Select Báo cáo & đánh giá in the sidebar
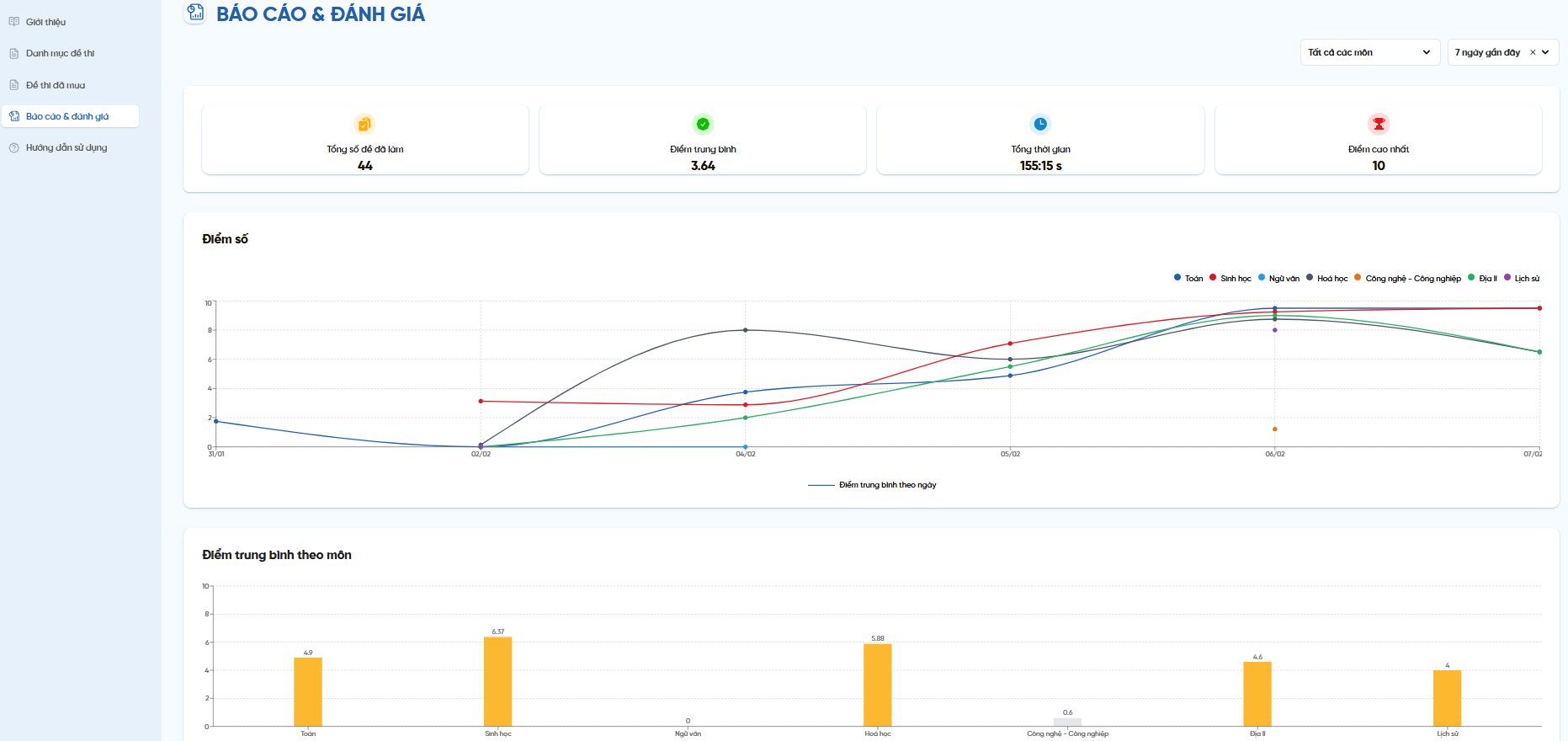Viewport: 1568px width, 741px height. (x=67, y=116)
